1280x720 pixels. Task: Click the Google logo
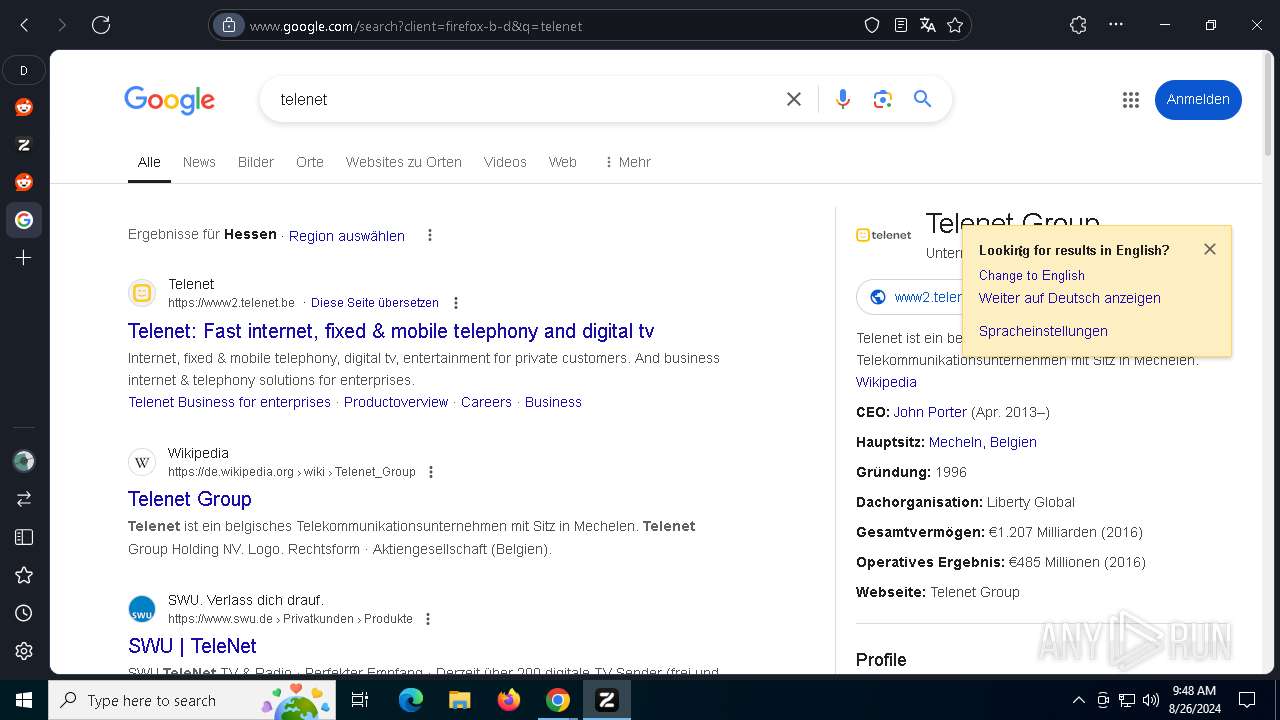(170, 100)
